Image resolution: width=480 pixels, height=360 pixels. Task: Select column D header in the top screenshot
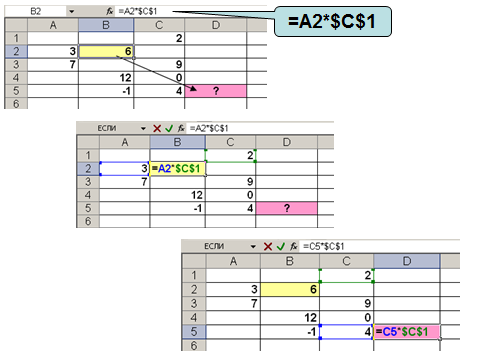[x=216, y=25]
